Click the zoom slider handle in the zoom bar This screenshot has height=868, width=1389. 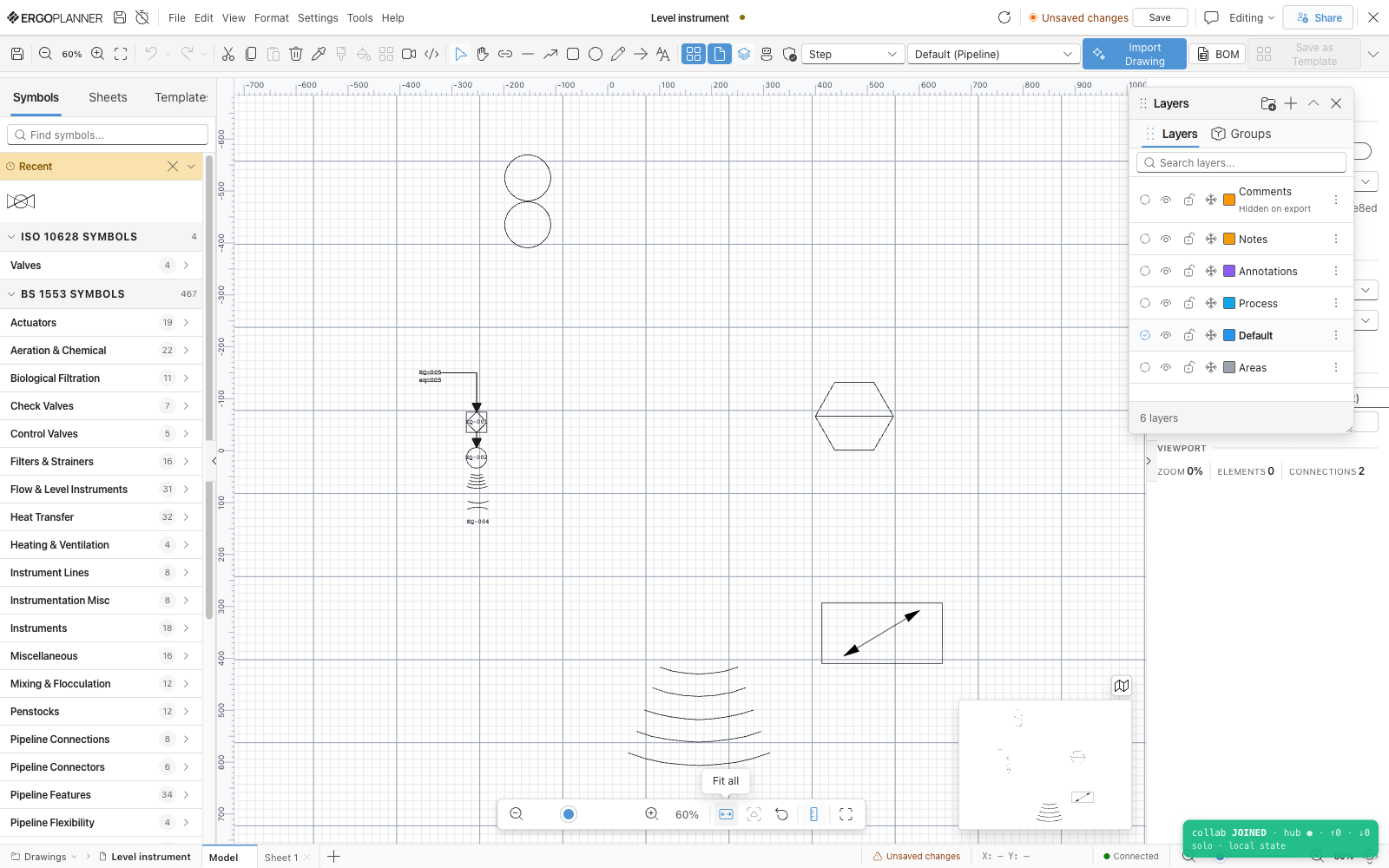click(569, 814)
